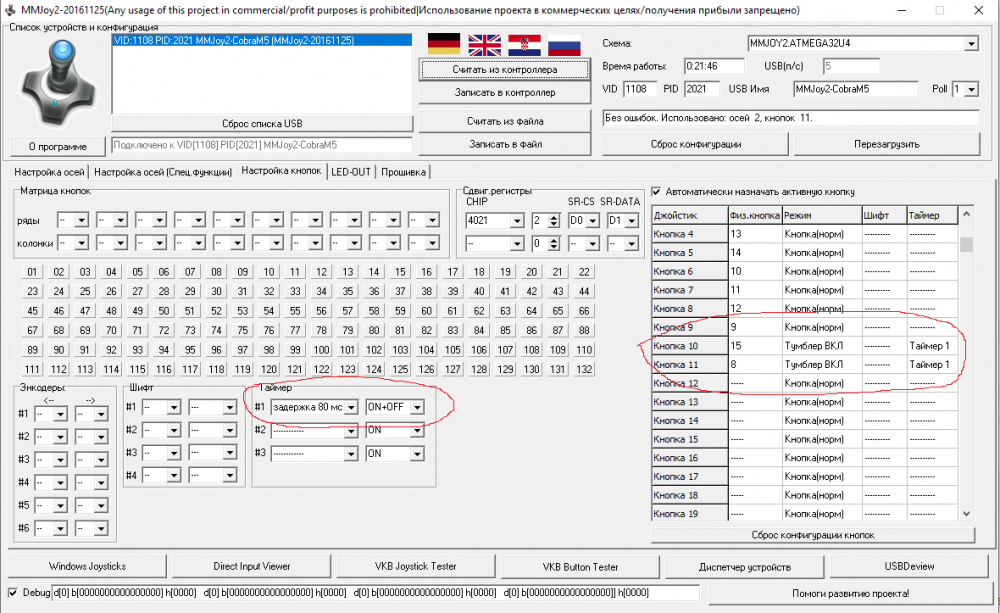
Task: Go to the LED-OUT tab
Action: pyautogui.click(x=350, y=171)
